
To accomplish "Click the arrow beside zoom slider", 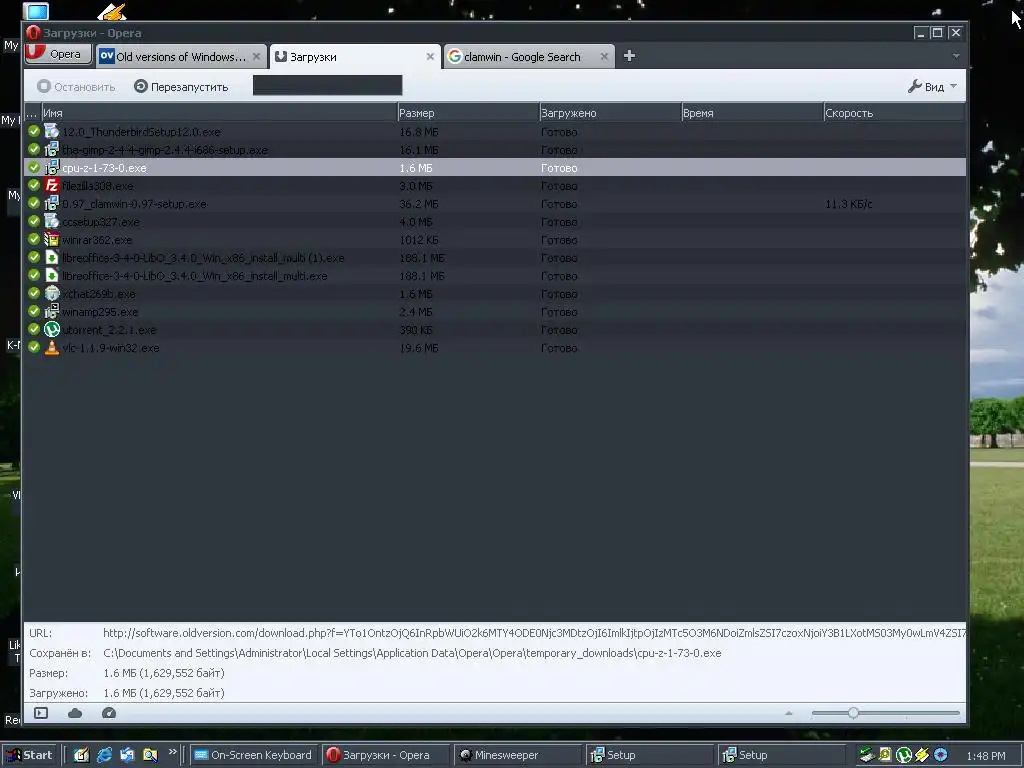I will pyautogui.click(x=788, y=713).
